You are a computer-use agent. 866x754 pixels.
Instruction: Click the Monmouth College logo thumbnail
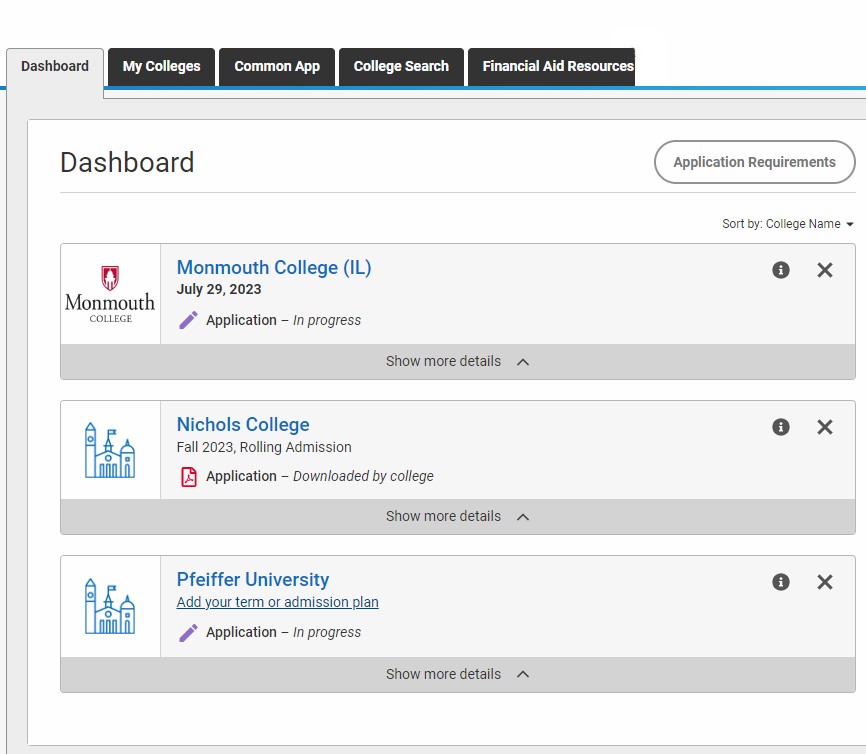point(110,294)
